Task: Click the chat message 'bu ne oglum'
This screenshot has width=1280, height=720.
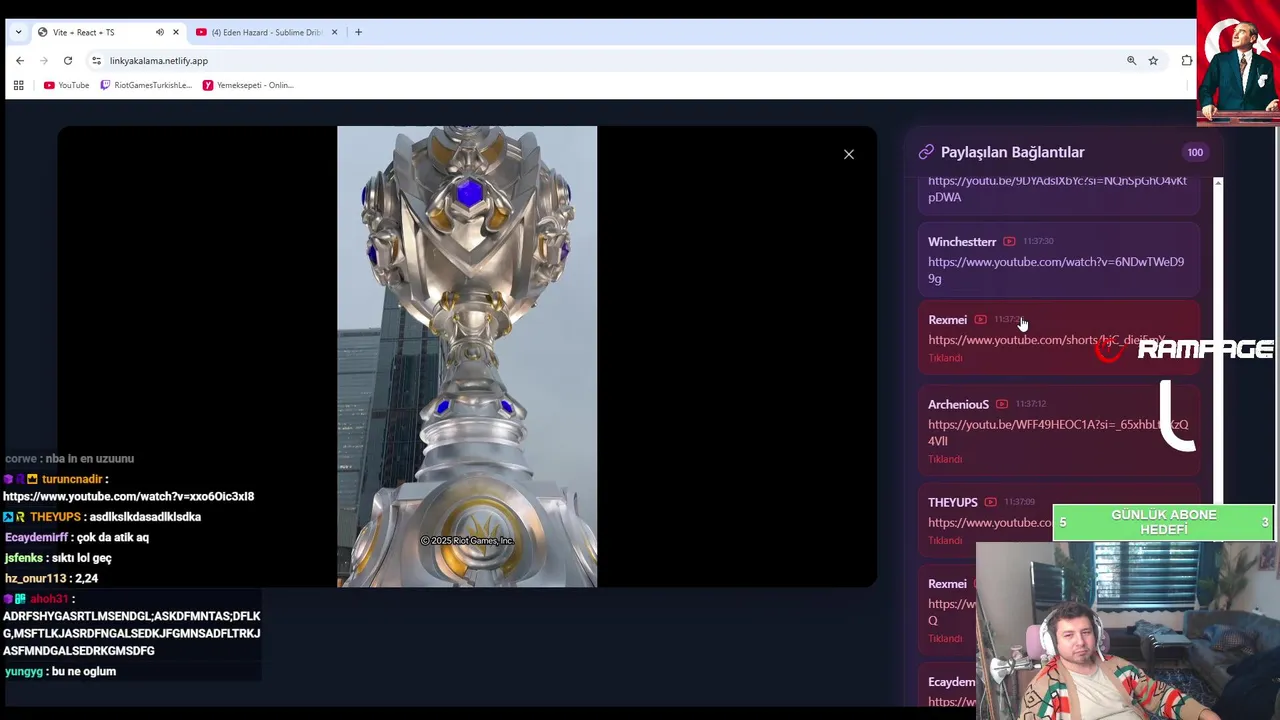Action: [x=84, y=671]
